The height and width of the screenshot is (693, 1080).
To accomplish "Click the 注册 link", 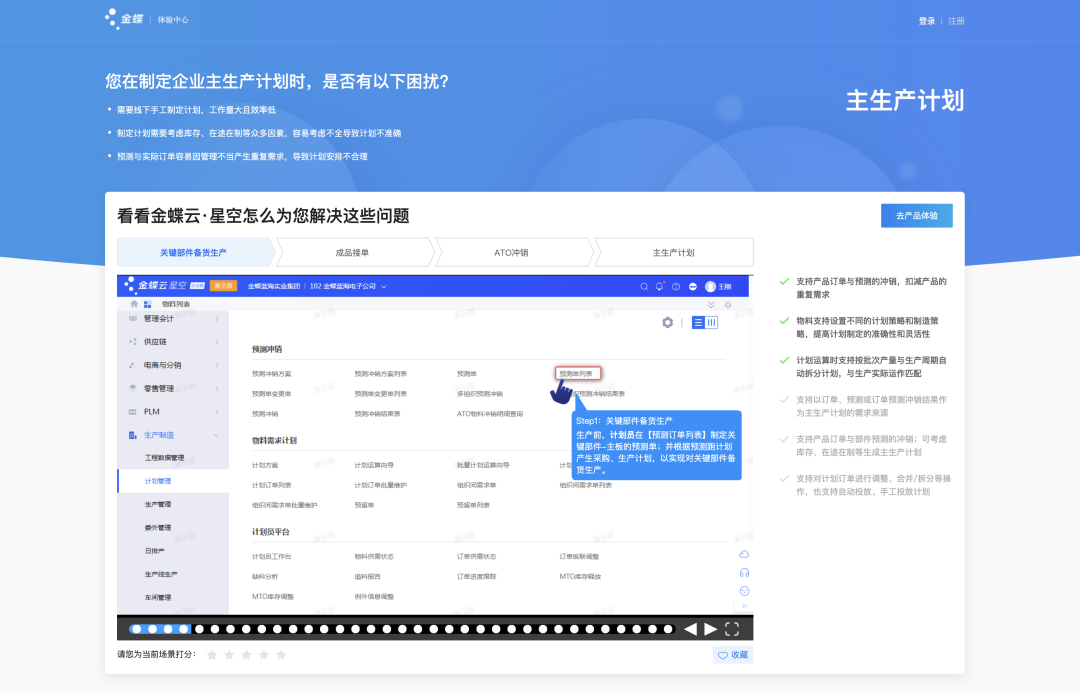I will [x=956, y=21].
